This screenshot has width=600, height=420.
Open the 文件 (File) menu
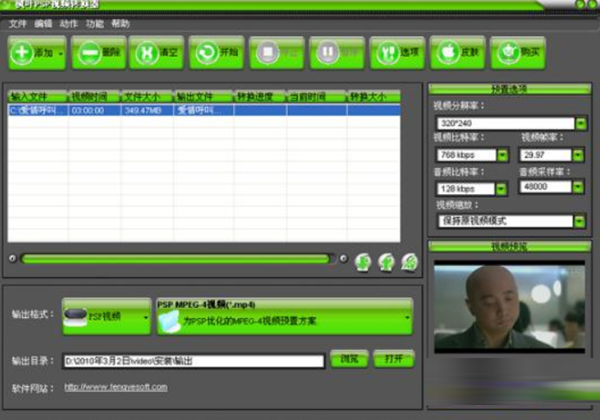point(17,22)
